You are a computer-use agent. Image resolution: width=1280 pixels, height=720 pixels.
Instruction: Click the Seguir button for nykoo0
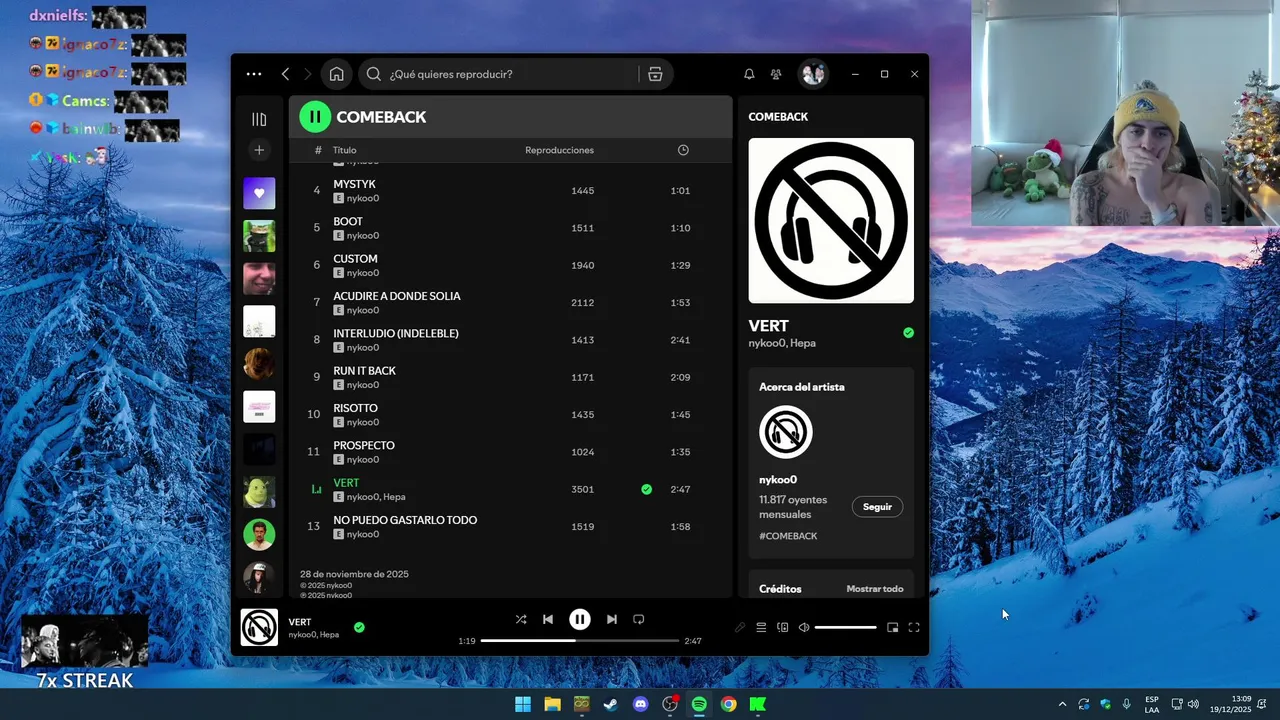pyautogui.click(x=877, y=507)
